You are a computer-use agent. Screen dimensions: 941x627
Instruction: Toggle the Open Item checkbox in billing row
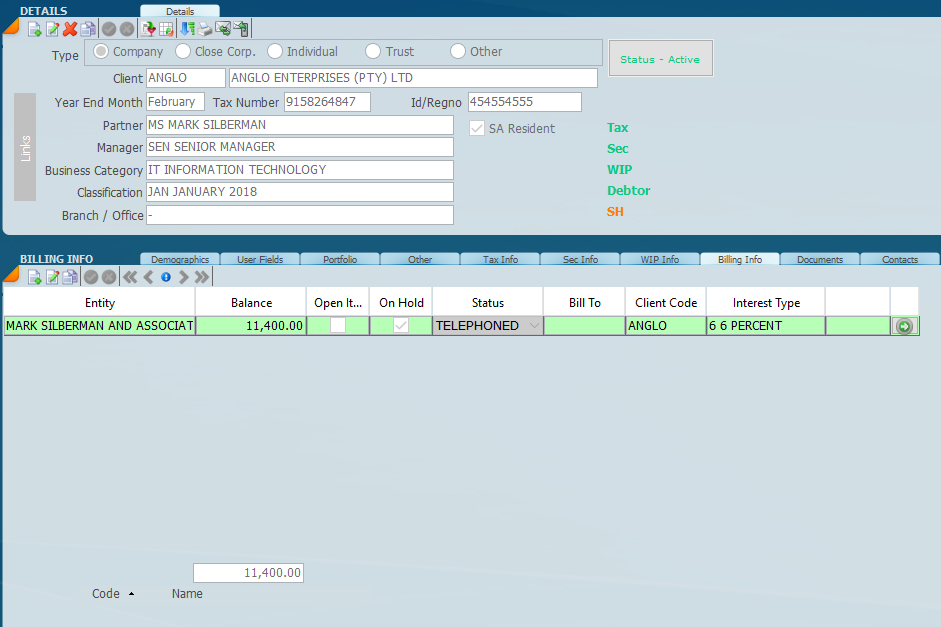click(x=338, y=326)
